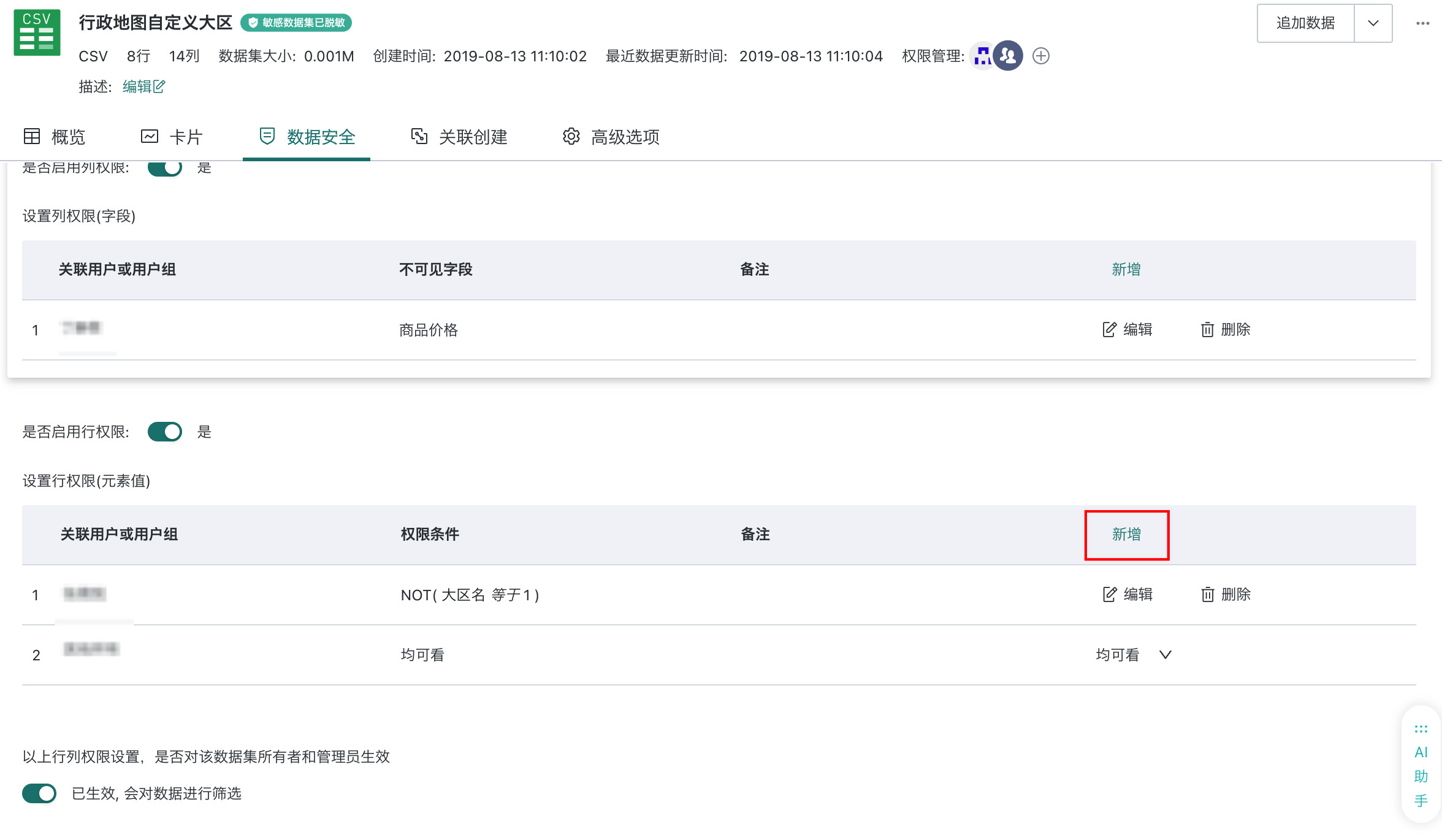Click the CSV dataset file icon
This screenshot has width=1442, height=840.
[37, 32]
